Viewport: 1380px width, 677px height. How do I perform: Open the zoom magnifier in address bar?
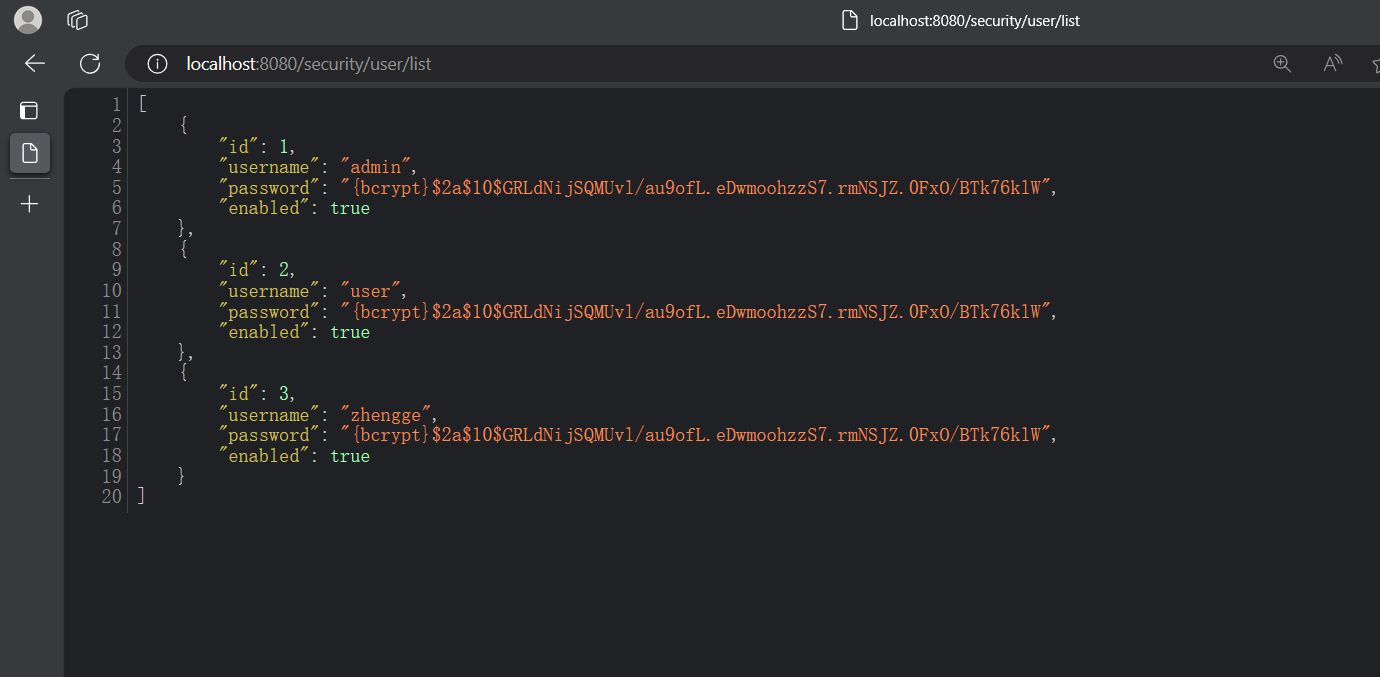[x=1282, y=64]
